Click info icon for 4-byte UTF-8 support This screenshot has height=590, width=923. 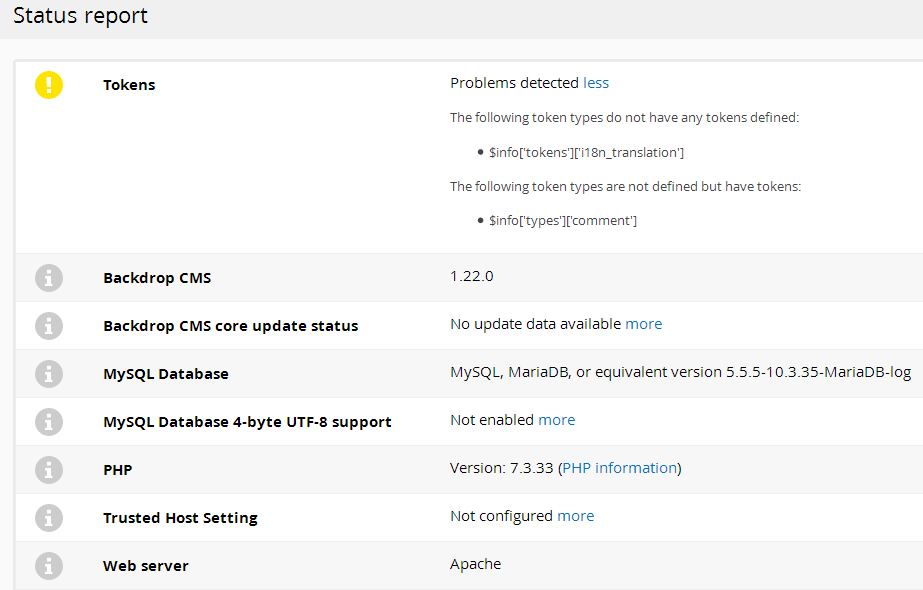coord(49,422)
